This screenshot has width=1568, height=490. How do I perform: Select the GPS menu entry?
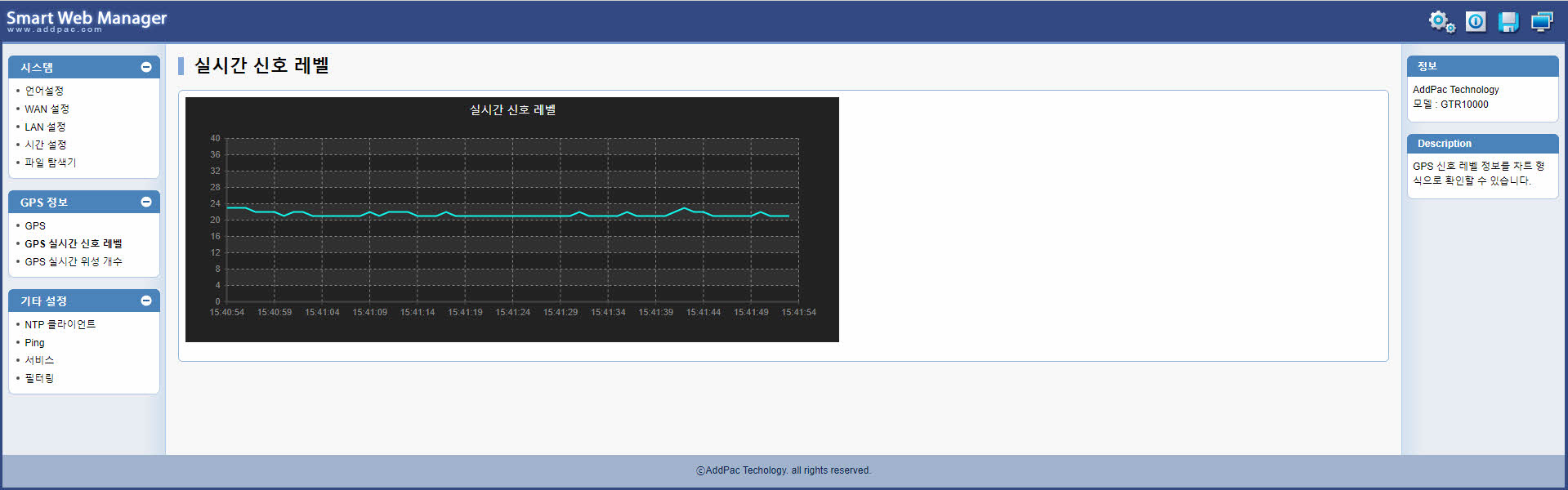[x=35, y=225]
